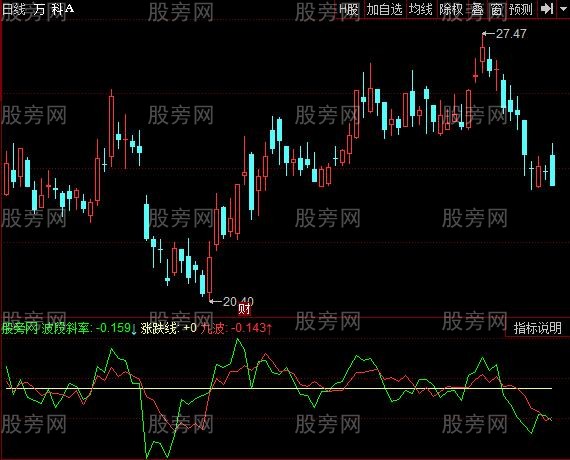Viewport: 570px width, 460px height.
Task: Select the 日线 period label
Action: pyautogui.click(x=13, y=9)
